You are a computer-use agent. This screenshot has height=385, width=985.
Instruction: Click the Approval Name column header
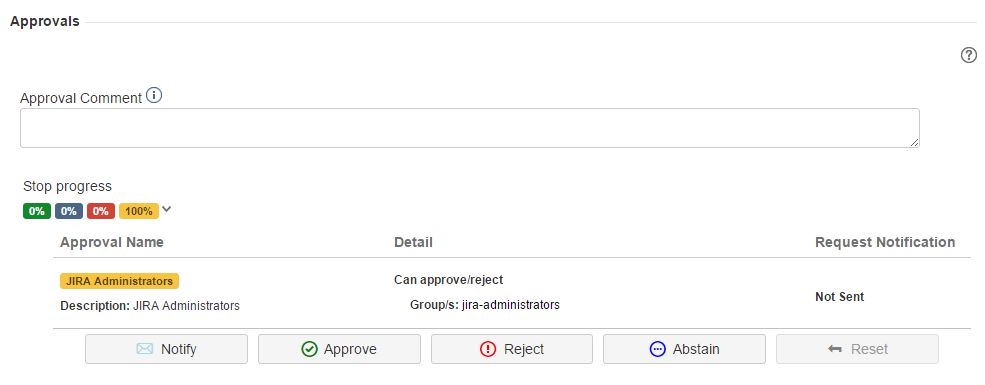[112, 242]
